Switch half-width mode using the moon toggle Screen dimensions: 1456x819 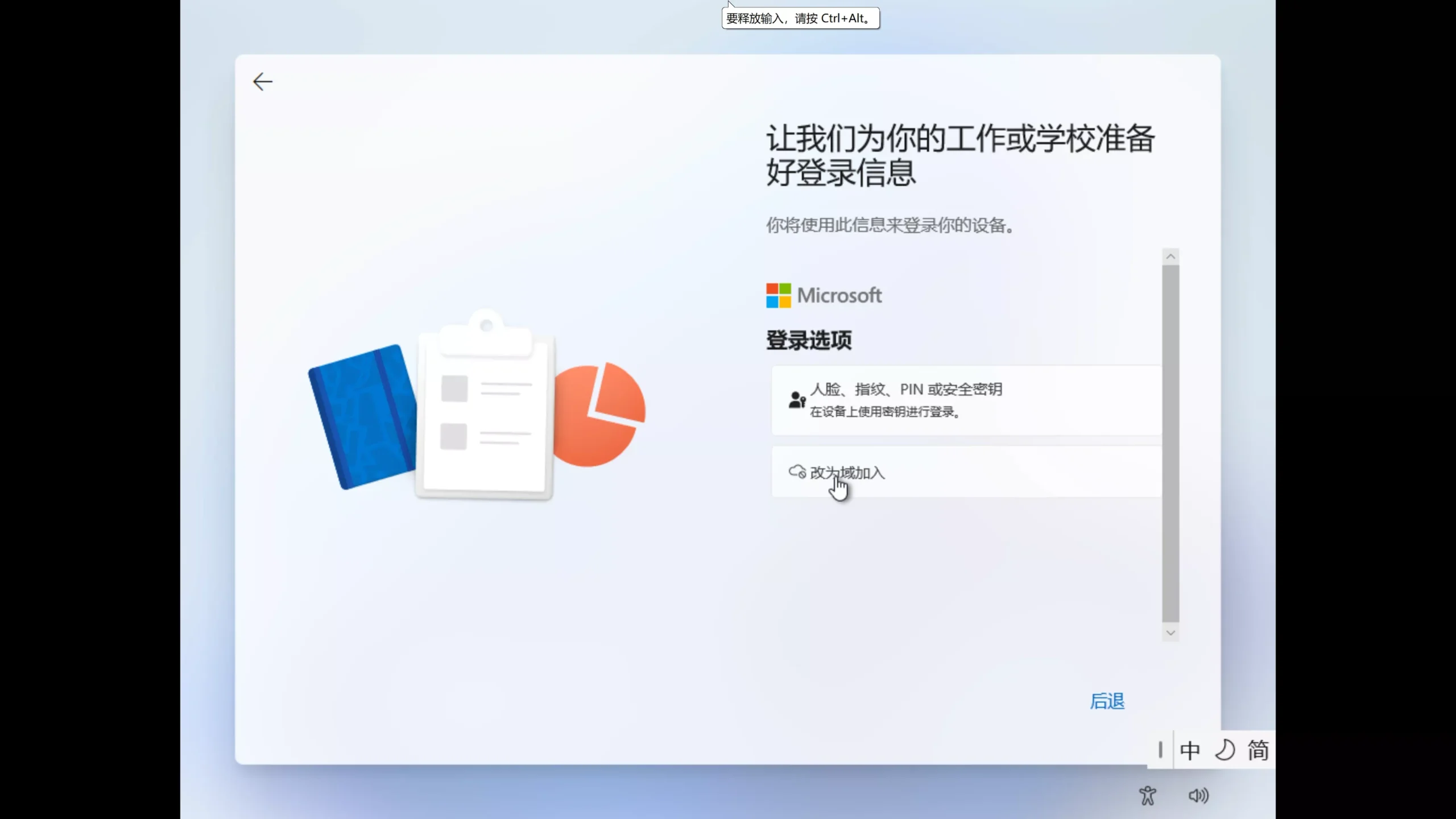(x=1224, y=750)
